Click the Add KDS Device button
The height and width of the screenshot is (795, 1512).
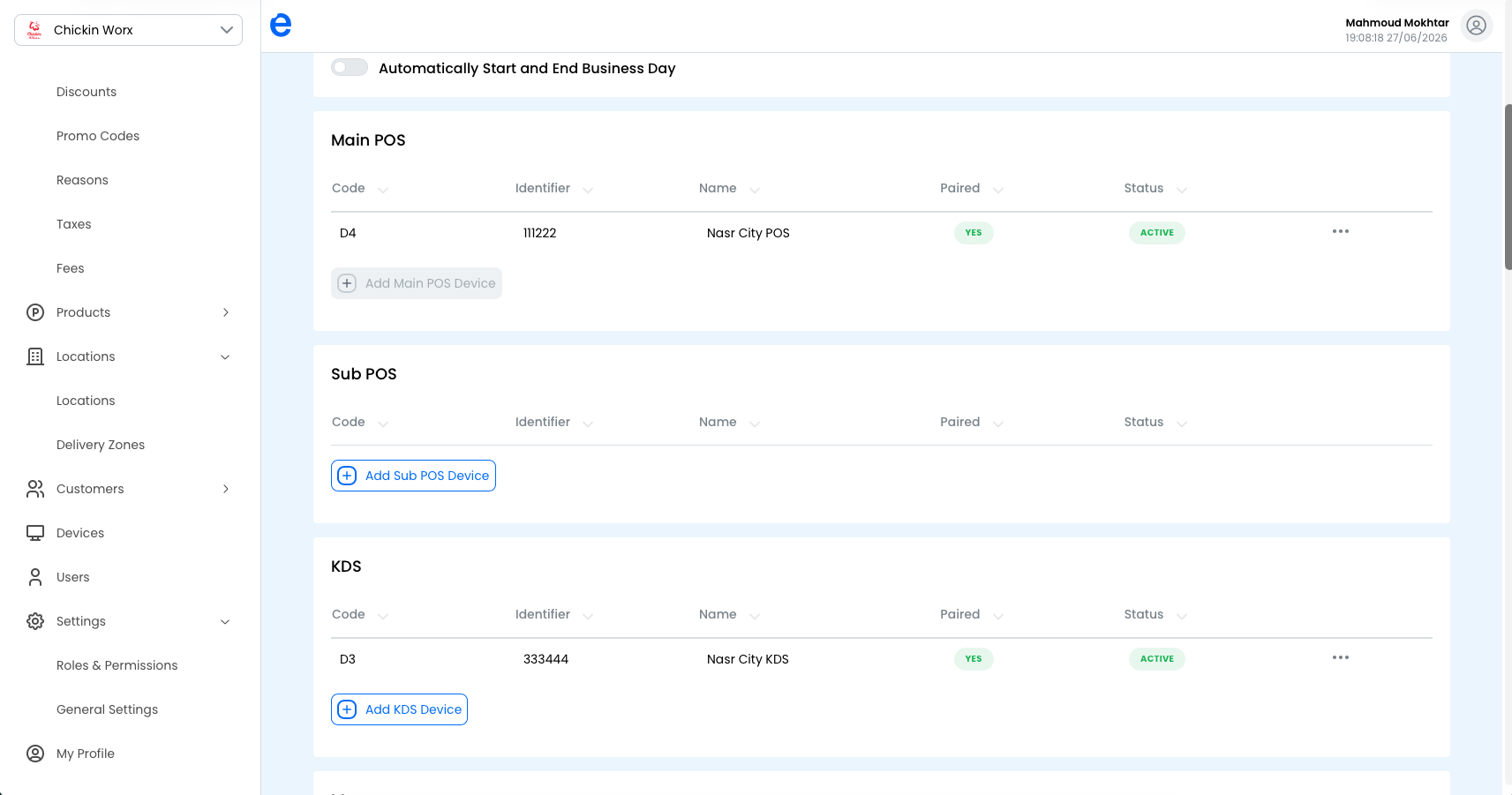coord(399,709)
